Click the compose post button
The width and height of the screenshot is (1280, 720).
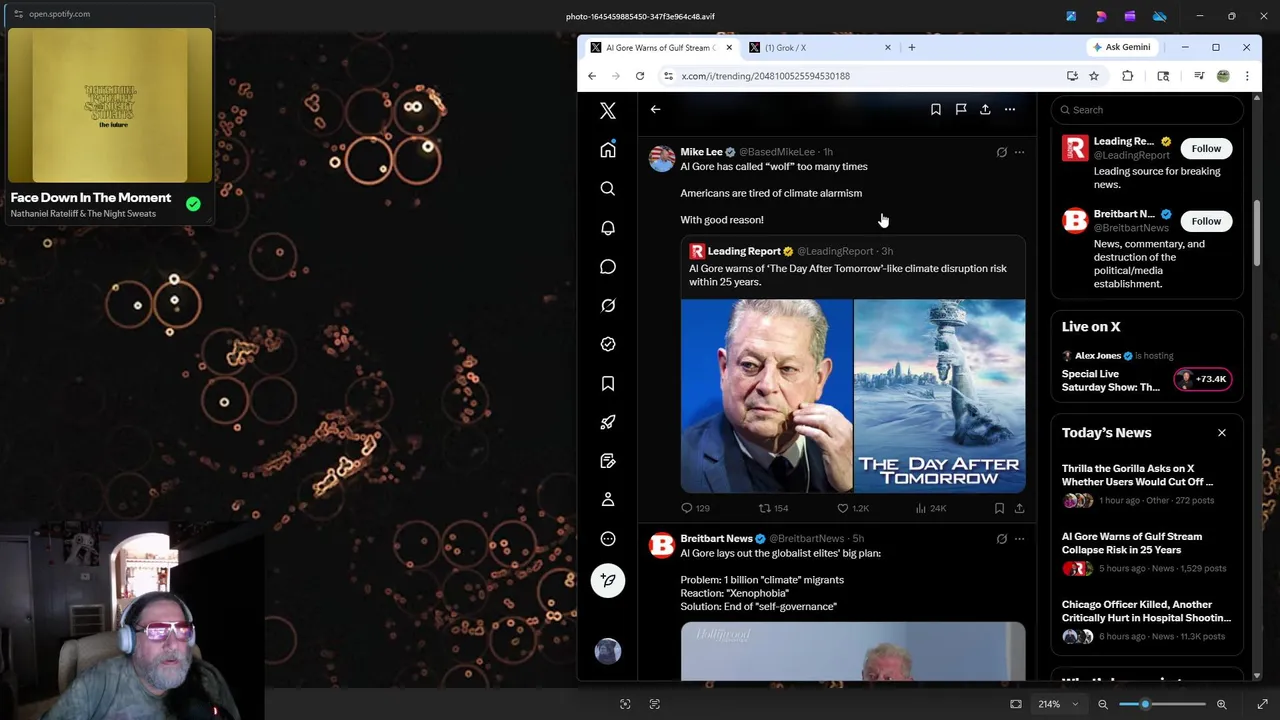pyautogui.click(x=608, y=581)
